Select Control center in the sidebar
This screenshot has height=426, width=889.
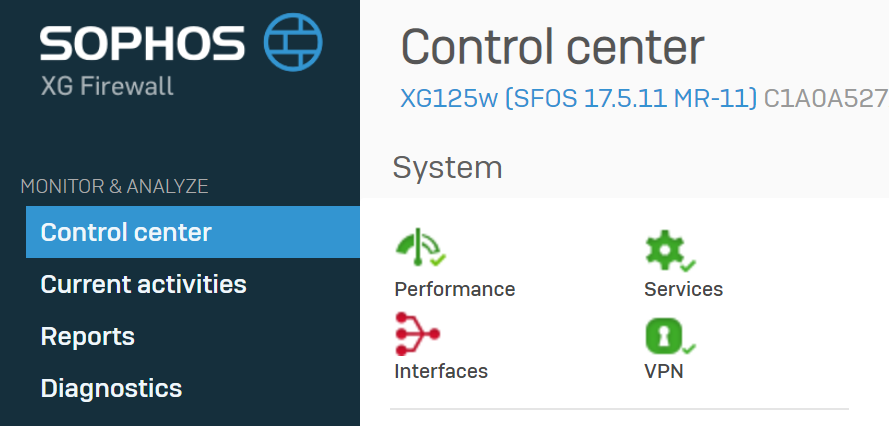[x=193, y=232]
